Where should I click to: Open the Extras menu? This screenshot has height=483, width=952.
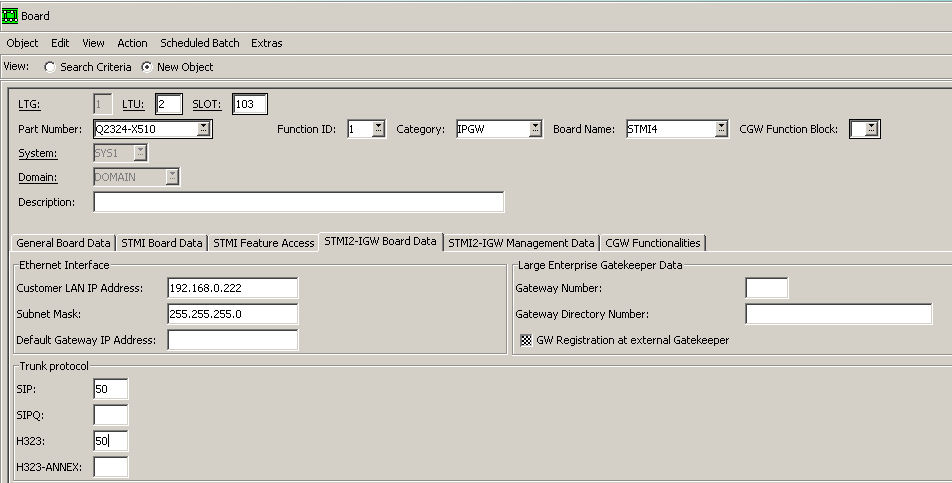[267, 43]
